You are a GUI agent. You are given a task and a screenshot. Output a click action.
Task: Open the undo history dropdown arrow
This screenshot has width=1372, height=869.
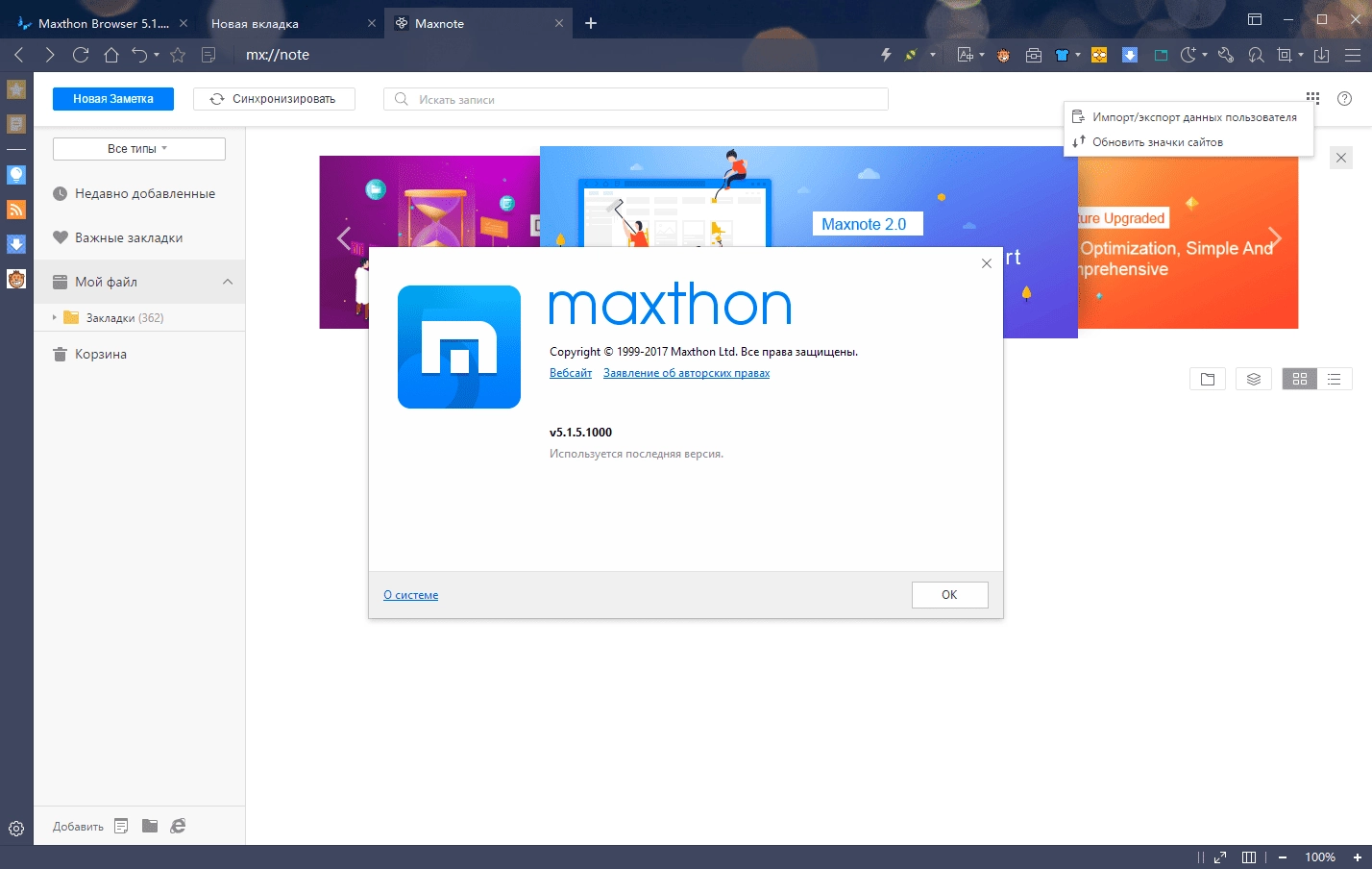coord(157,55)
